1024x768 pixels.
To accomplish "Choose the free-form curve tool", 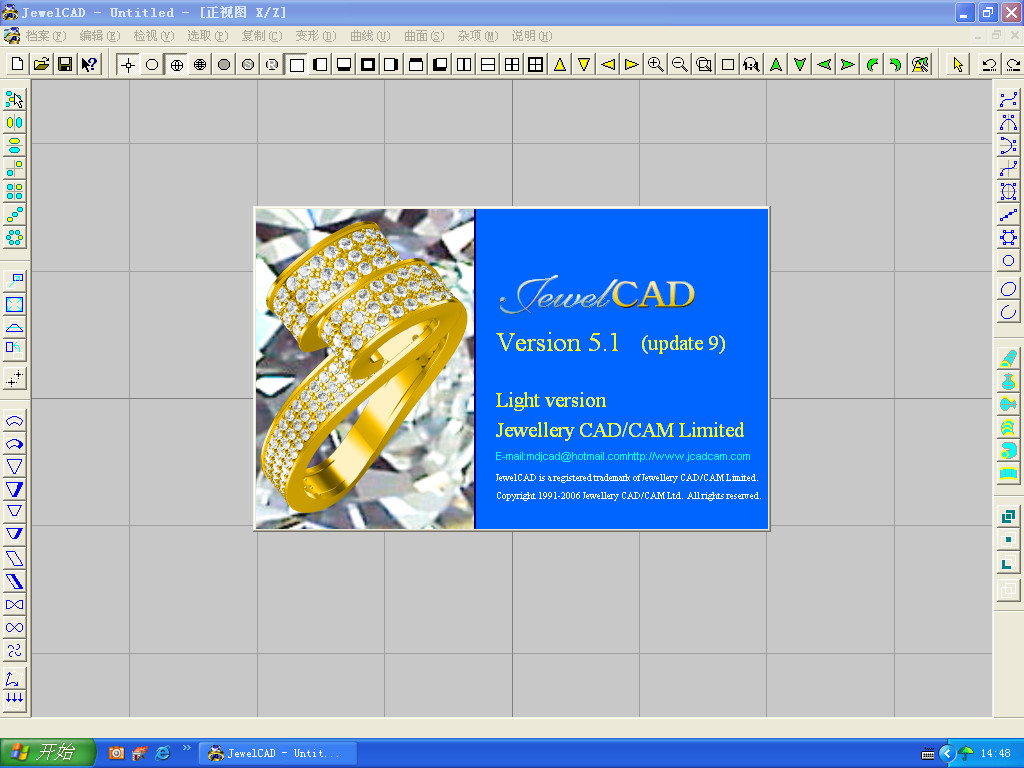I will [x=1008, y=99].
